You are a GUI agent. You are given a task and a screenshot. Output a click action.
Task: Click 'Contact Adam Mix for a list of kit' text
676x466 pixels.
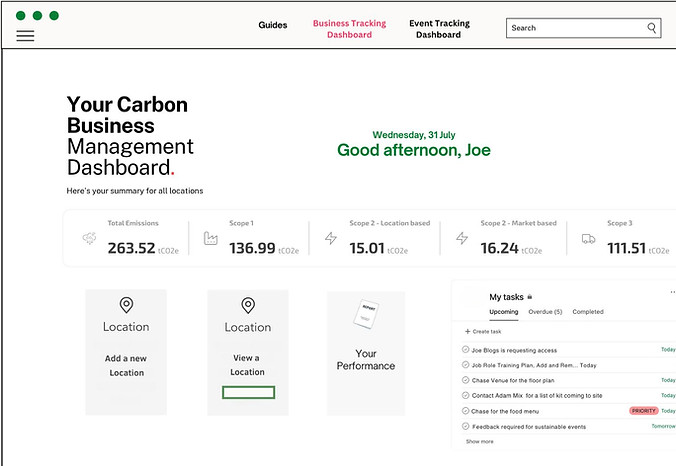pos(537,395)
